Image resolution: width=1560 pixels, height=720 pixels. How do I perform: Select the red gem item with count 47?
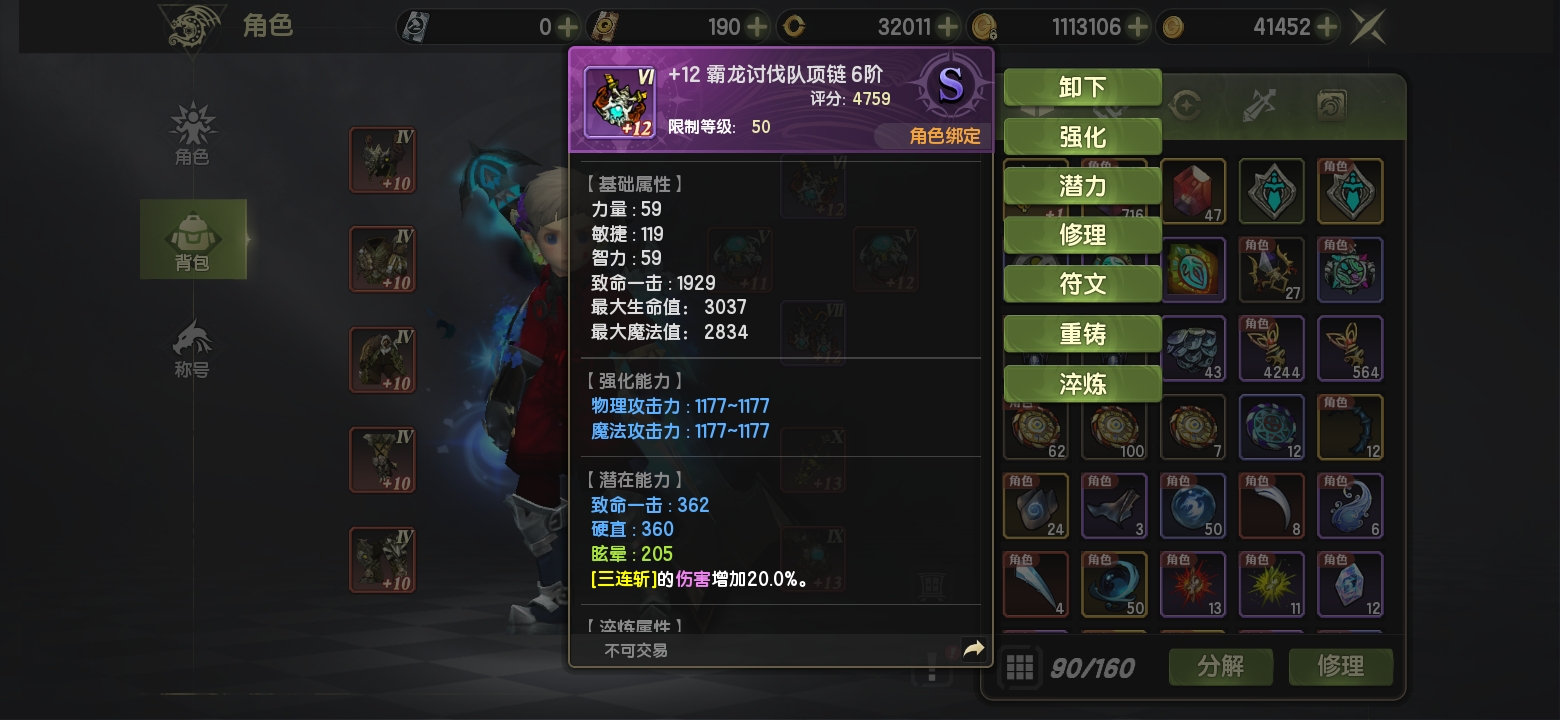pos(1193,191)
